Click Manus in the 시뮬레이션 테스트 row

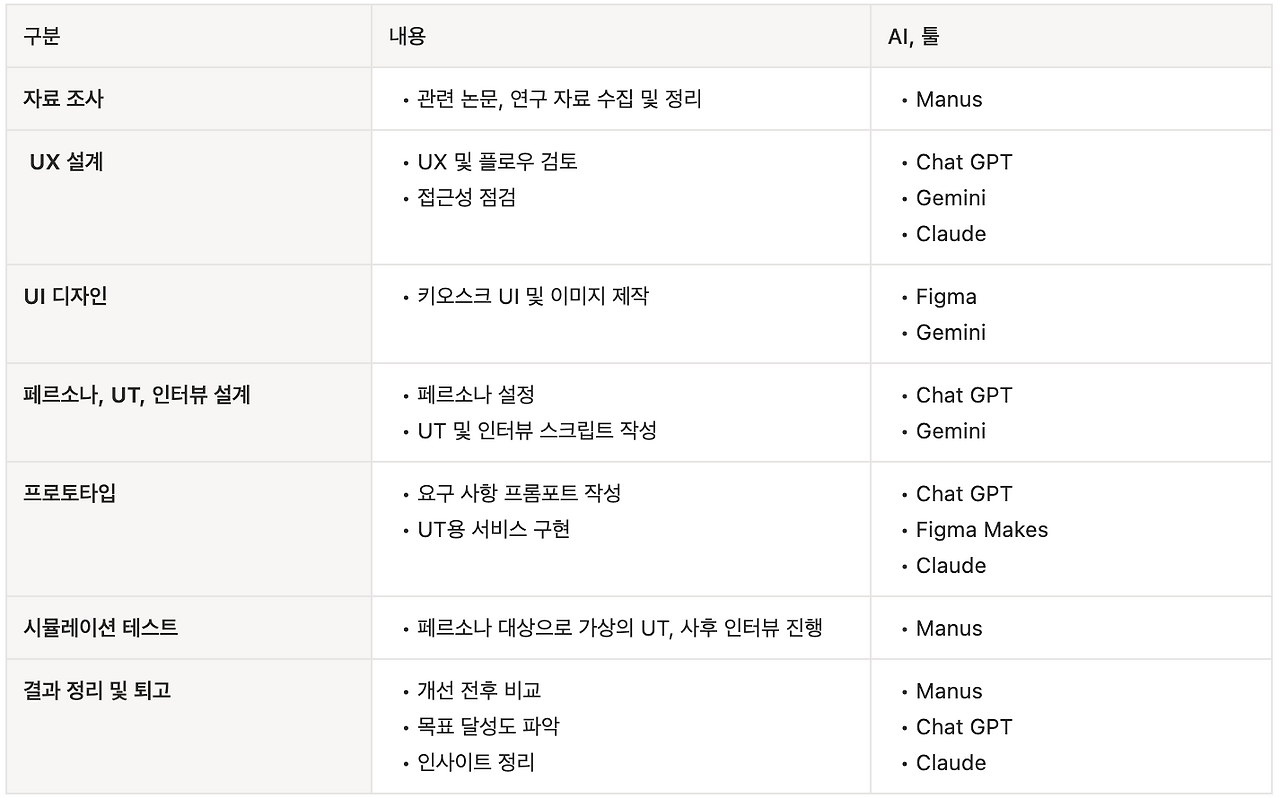949,628
